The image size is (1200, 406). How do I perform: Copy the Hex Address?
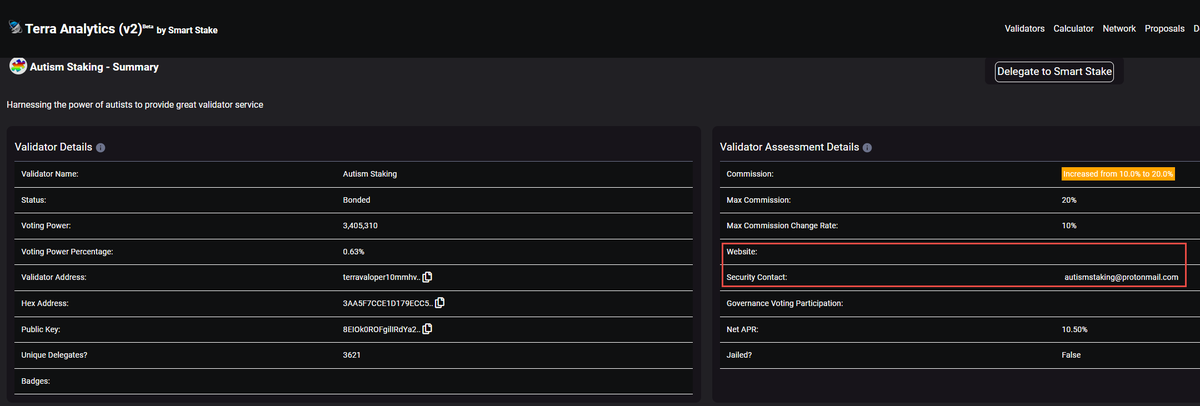pyautogui.click(x=439, y=303)
